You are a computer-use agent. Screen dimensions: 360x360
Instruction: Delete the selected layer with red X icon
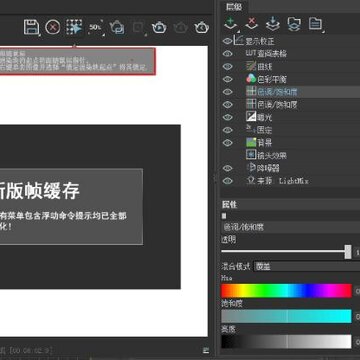(x=252, y=24)
